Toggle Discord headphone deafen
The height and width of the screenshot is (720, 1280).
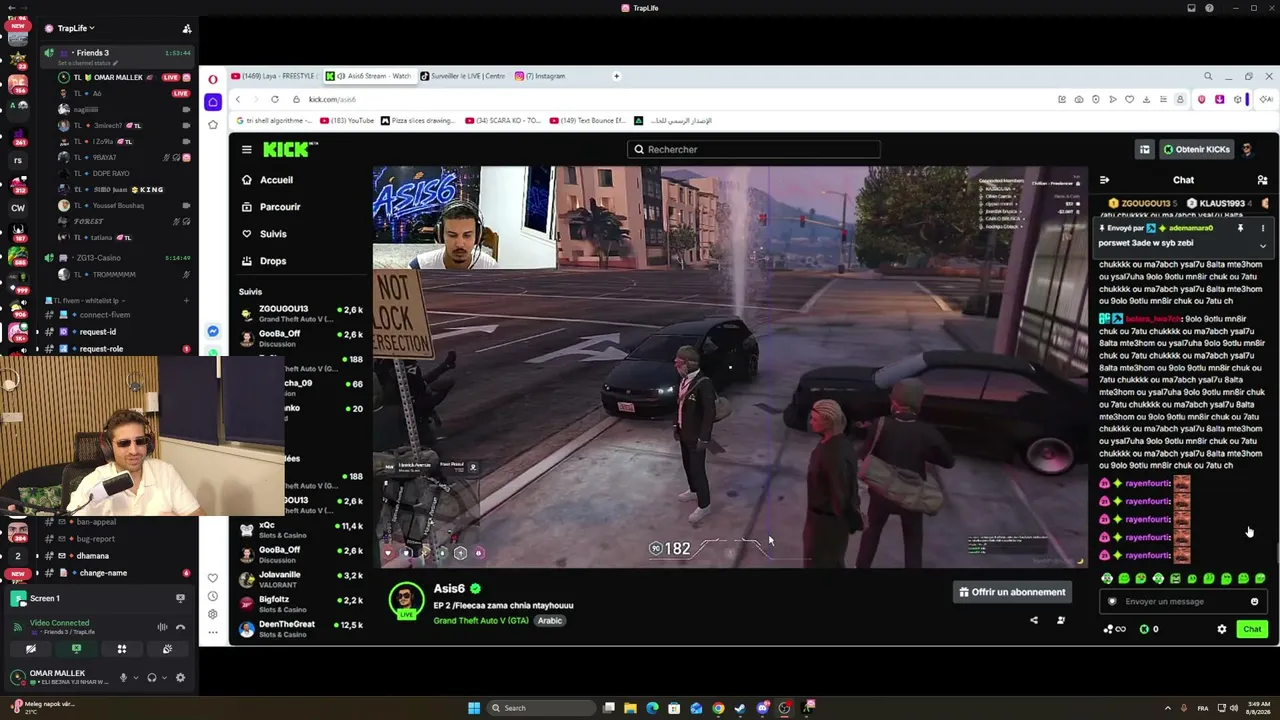pyautogui.click(x=152, y=677)
